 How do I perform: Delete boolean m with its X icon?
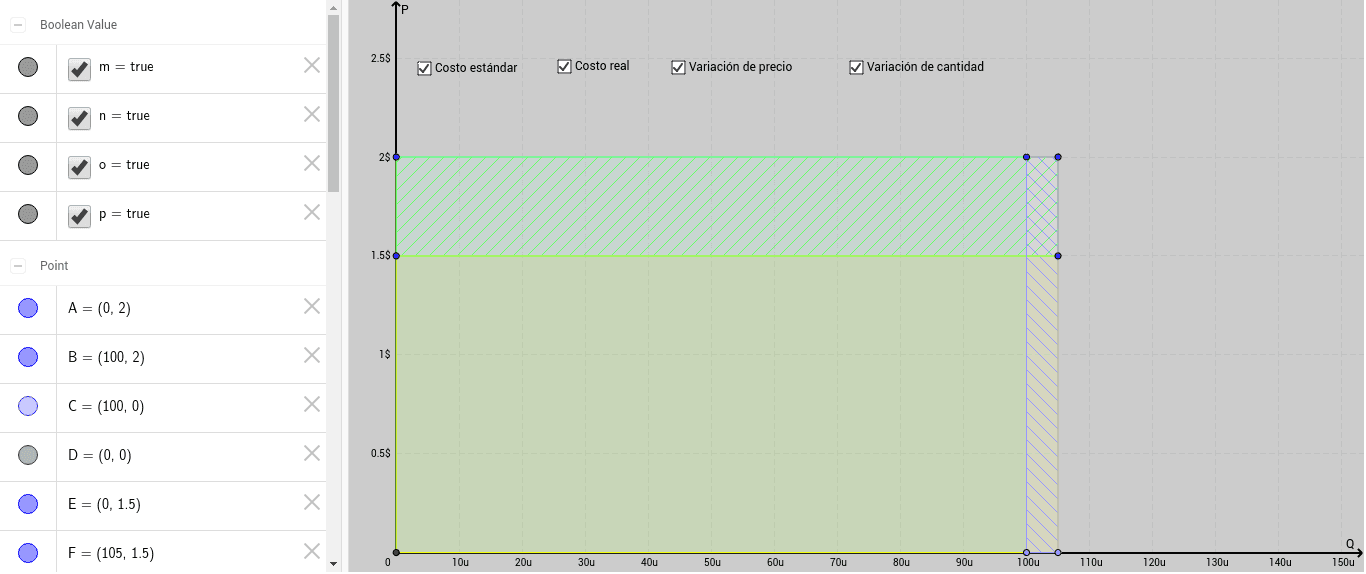coord(312,65)
